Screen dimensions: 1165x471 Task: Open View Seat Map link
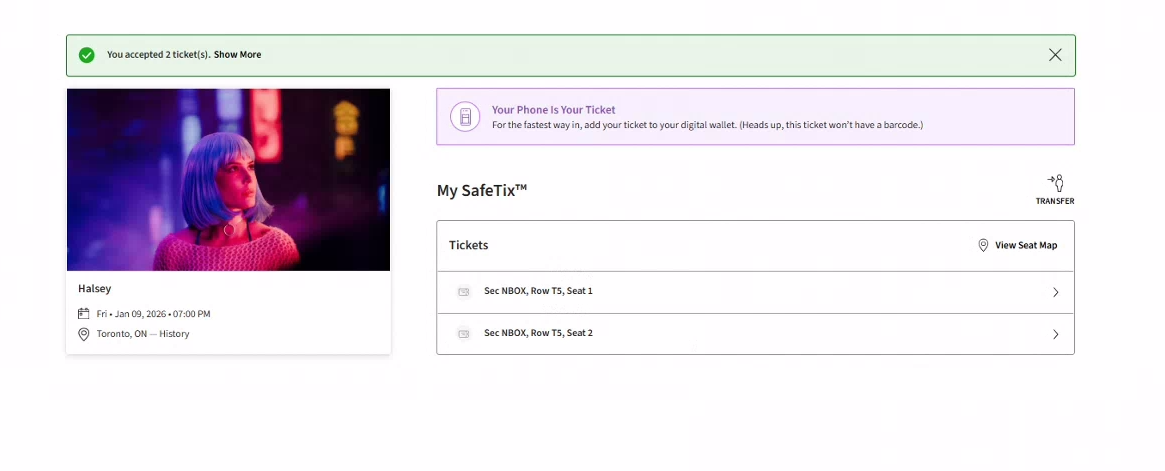click(x=1025, y=245)
